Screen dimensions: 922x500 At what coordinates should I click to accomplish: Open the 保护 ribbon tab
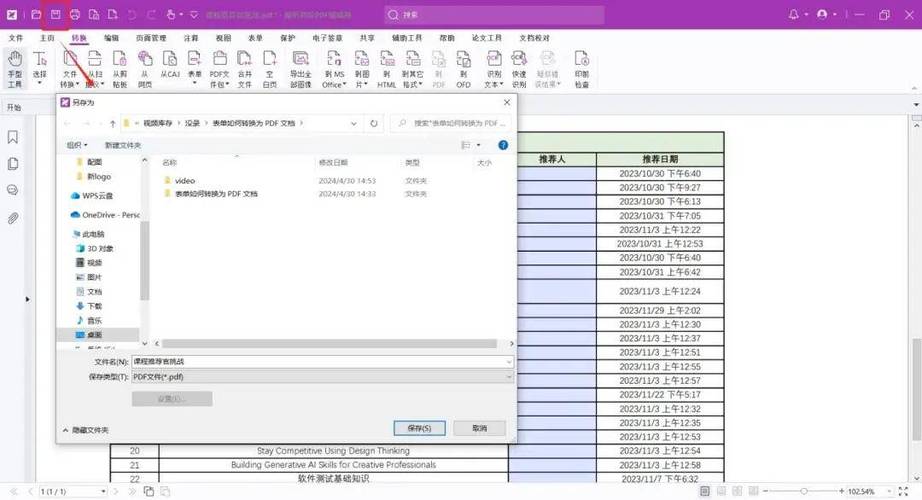click(288, 38)
